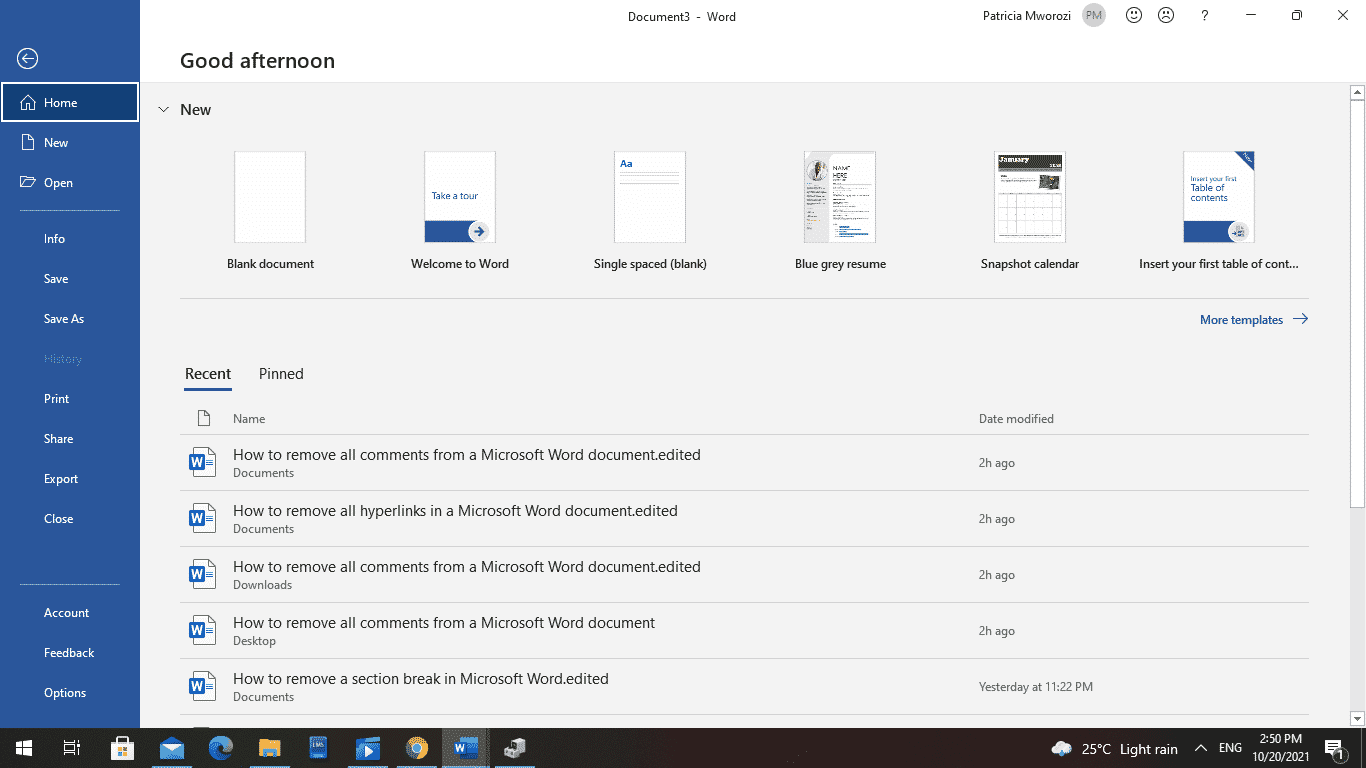Collapse the New templates section
The image size is (1366, 768).
pyautogui.click(x=164, y=110)
